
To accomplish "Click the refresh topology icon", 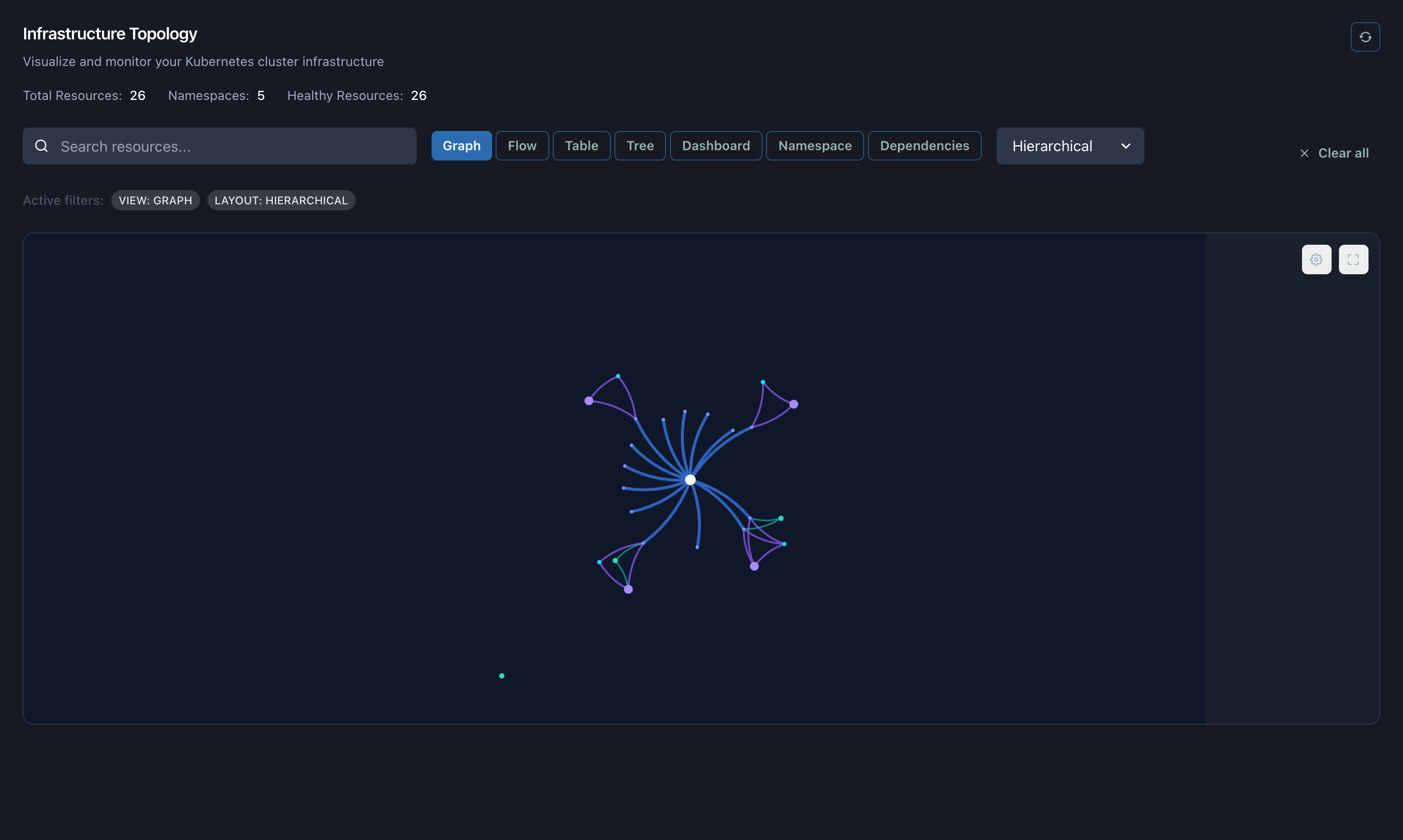I will (x=1365, y=36).
